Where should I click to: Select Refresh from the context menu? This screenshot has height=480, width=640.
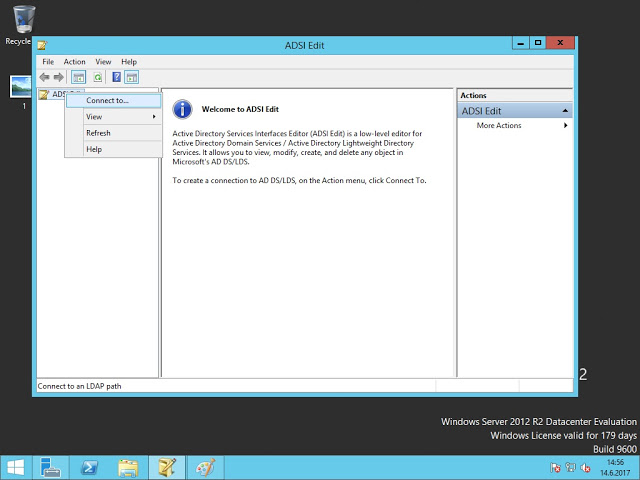pyautogui.click(x=98, y=133)
